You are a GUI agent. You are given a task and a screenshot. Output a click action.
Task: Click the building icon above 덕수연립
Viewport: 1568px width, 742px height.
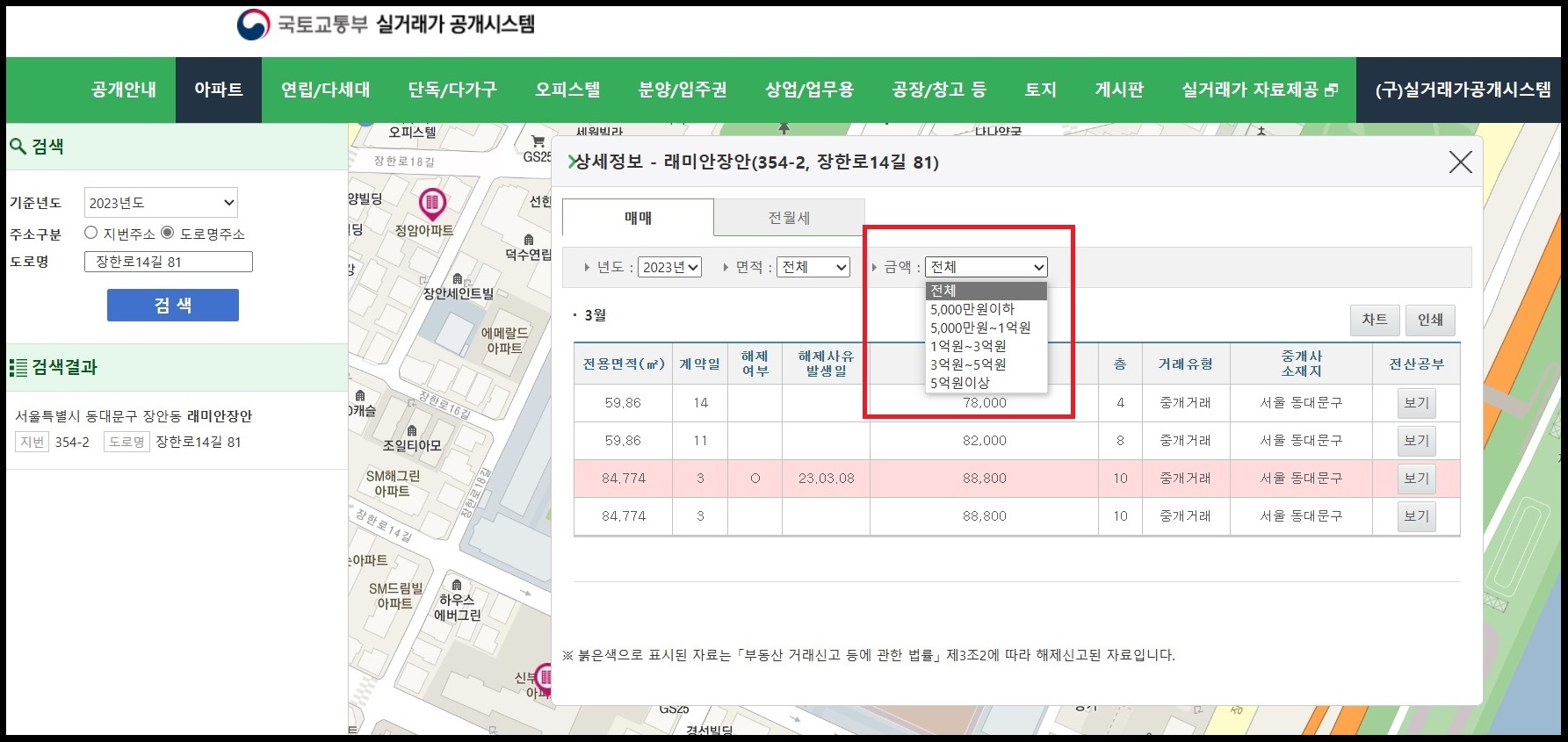pos(529,240)
